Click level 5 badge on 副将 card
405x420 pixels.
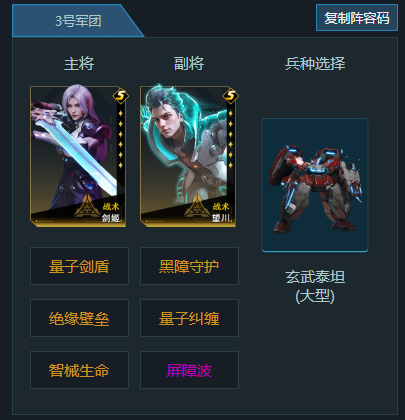231,96
